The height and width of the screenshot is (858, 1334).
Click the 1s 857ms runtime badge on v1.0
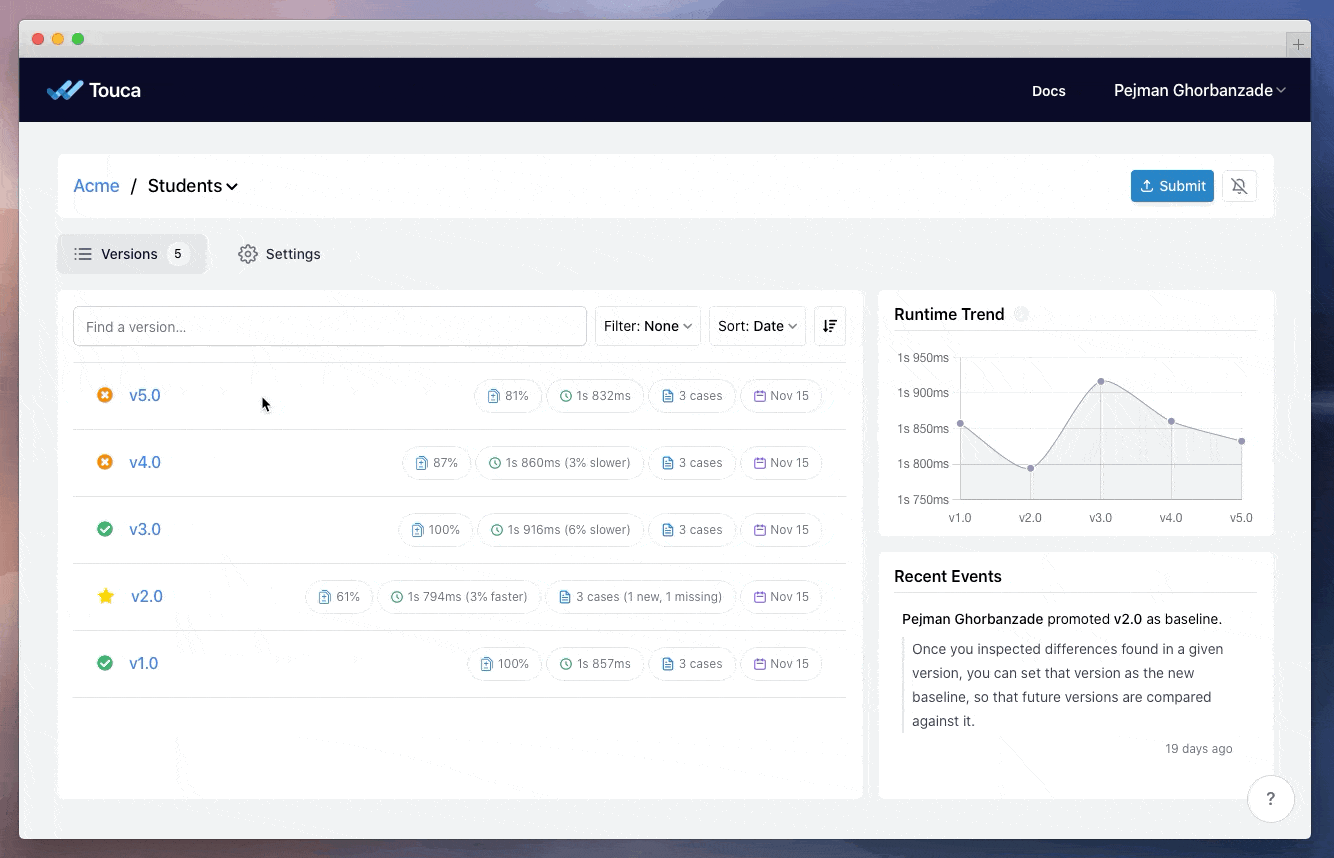[595, 664]
